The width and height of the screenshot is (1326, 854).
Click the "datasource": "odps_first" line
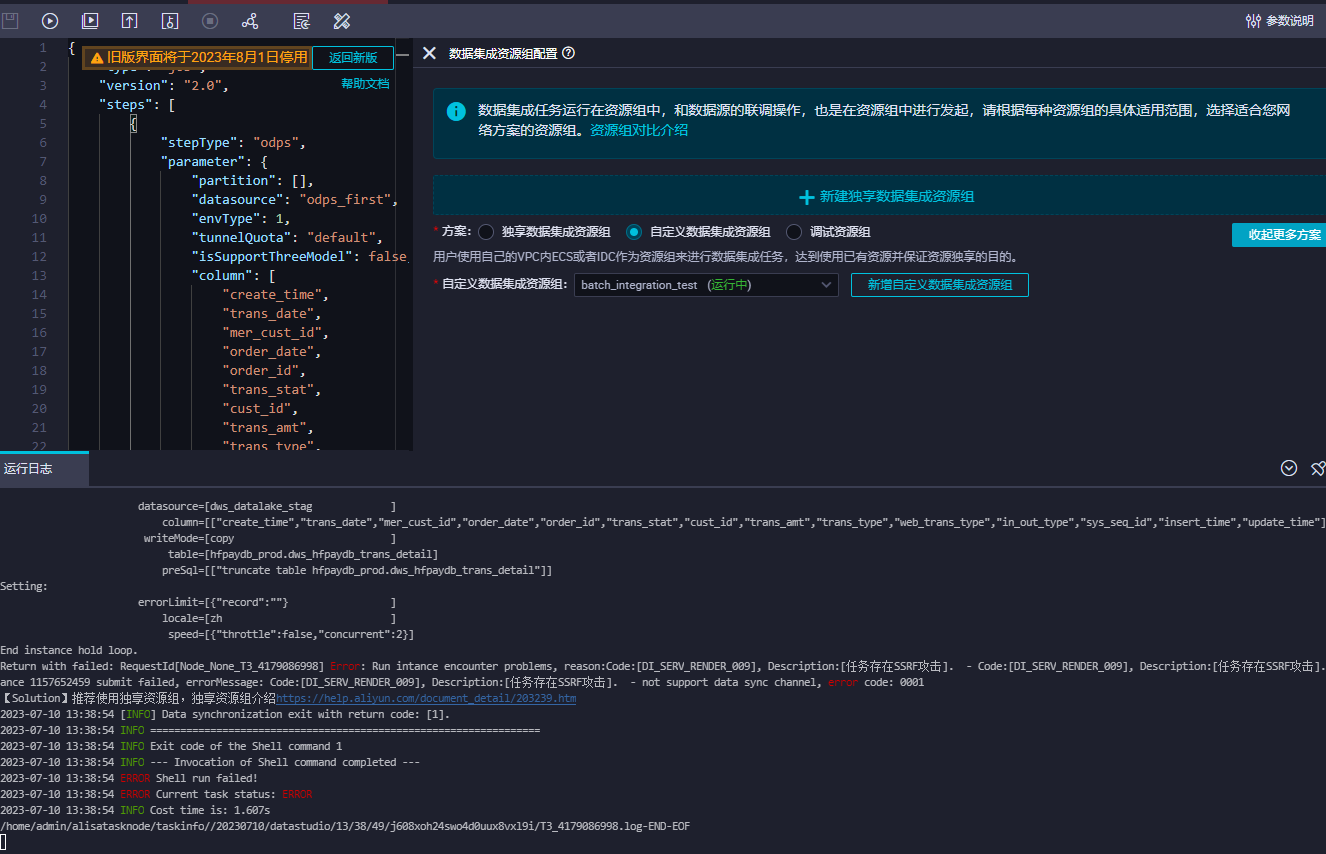295,200
